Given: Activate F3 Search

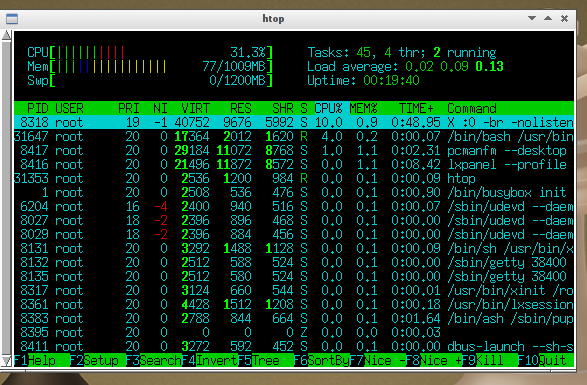Looking at the screenshot, I should (154, 361).
